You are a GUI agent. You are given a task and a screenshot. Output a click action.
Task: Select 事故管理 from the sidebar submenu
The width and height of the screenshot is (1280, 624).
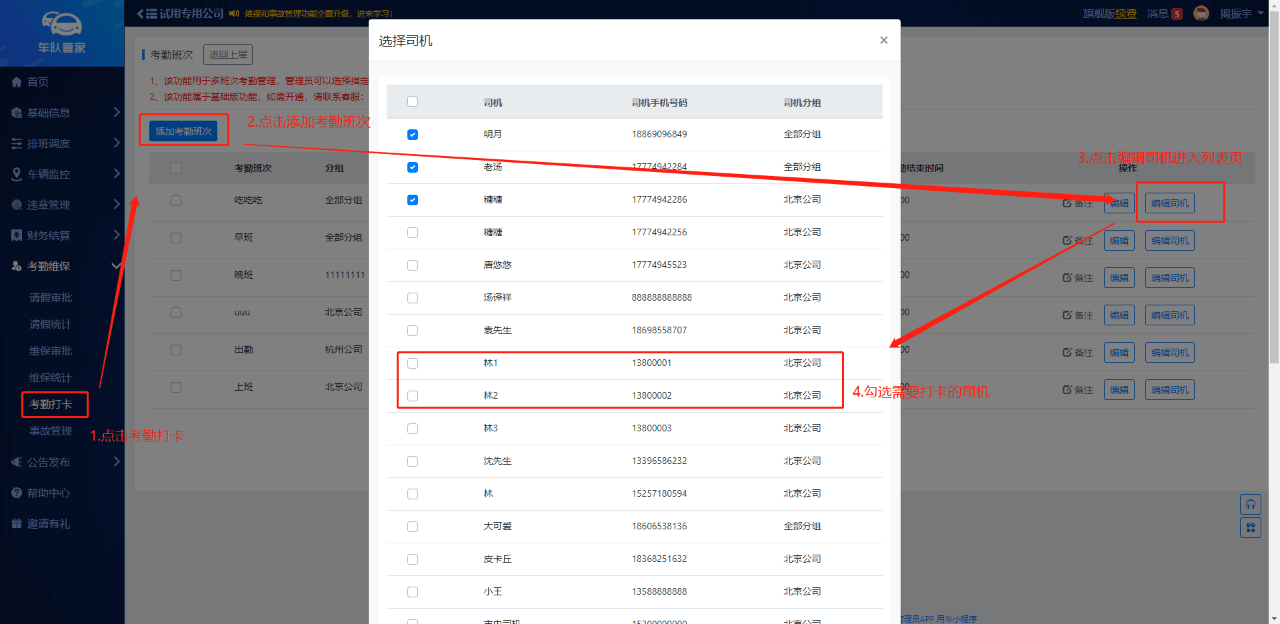(50, 431)
